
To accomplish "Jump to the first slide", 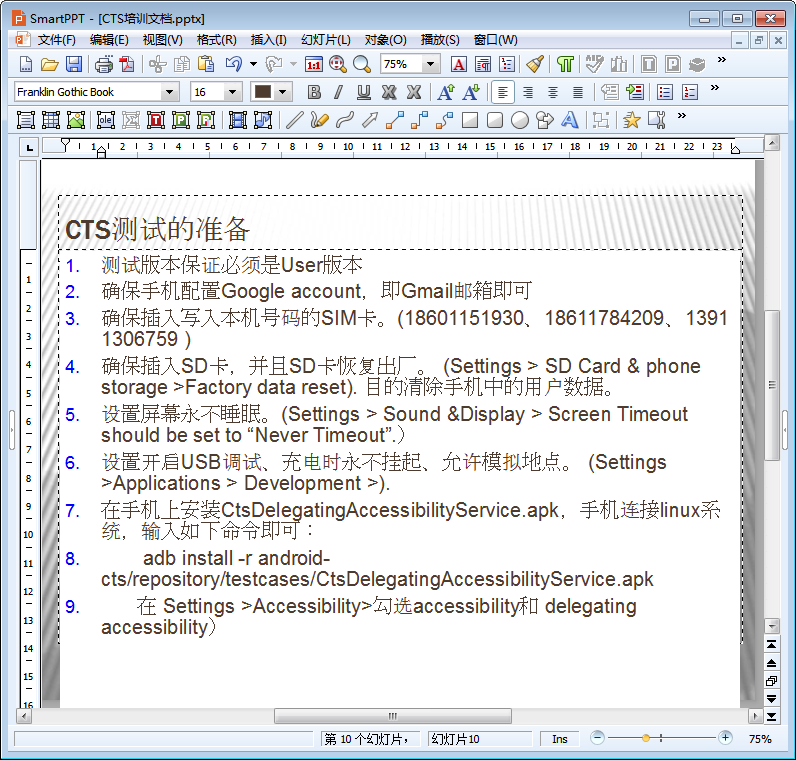I will pyautogui.click(x=772, y=645).
